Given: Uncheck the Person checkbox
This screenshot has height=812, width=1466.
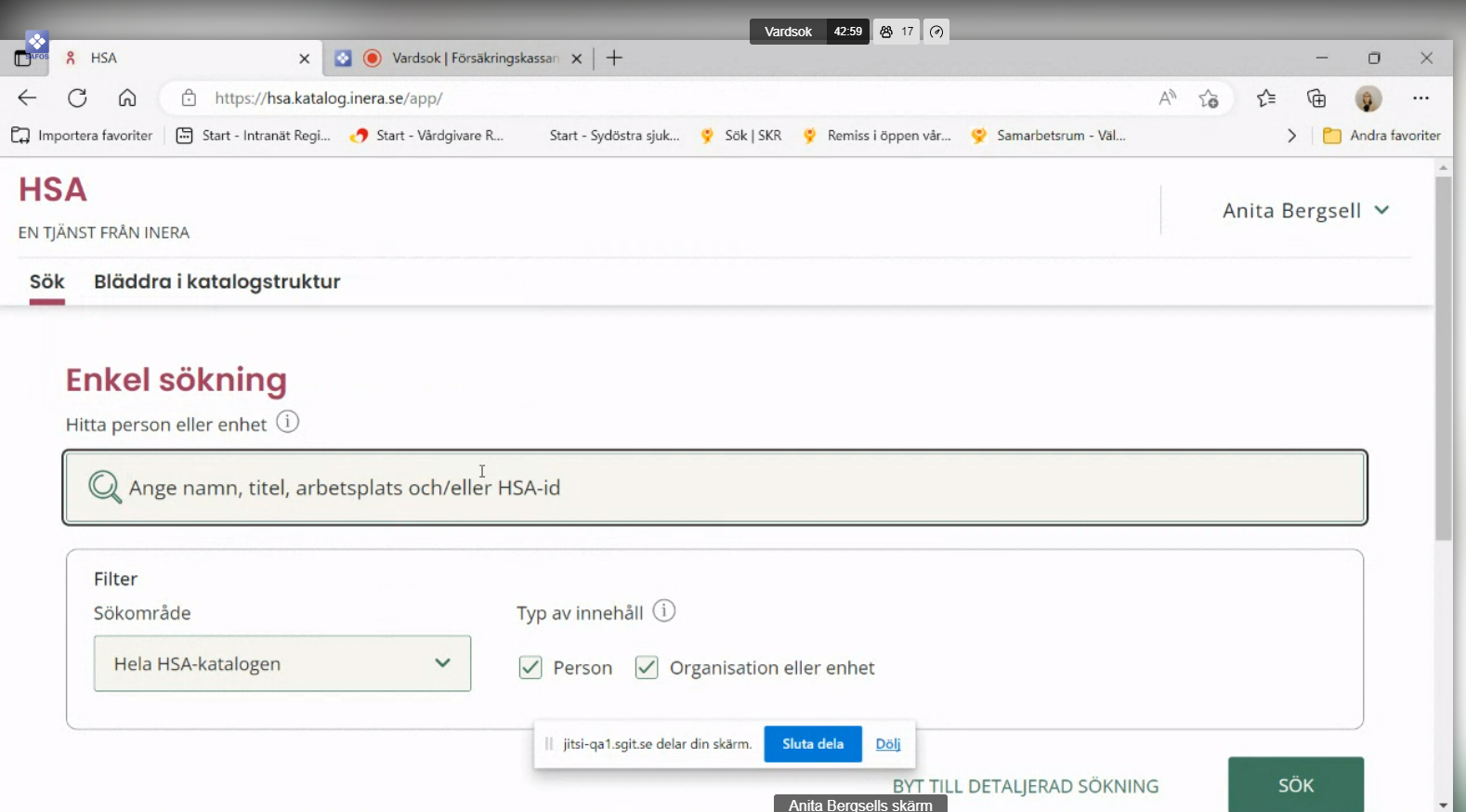Looking at the screenshot, I should tap(530, 667).
